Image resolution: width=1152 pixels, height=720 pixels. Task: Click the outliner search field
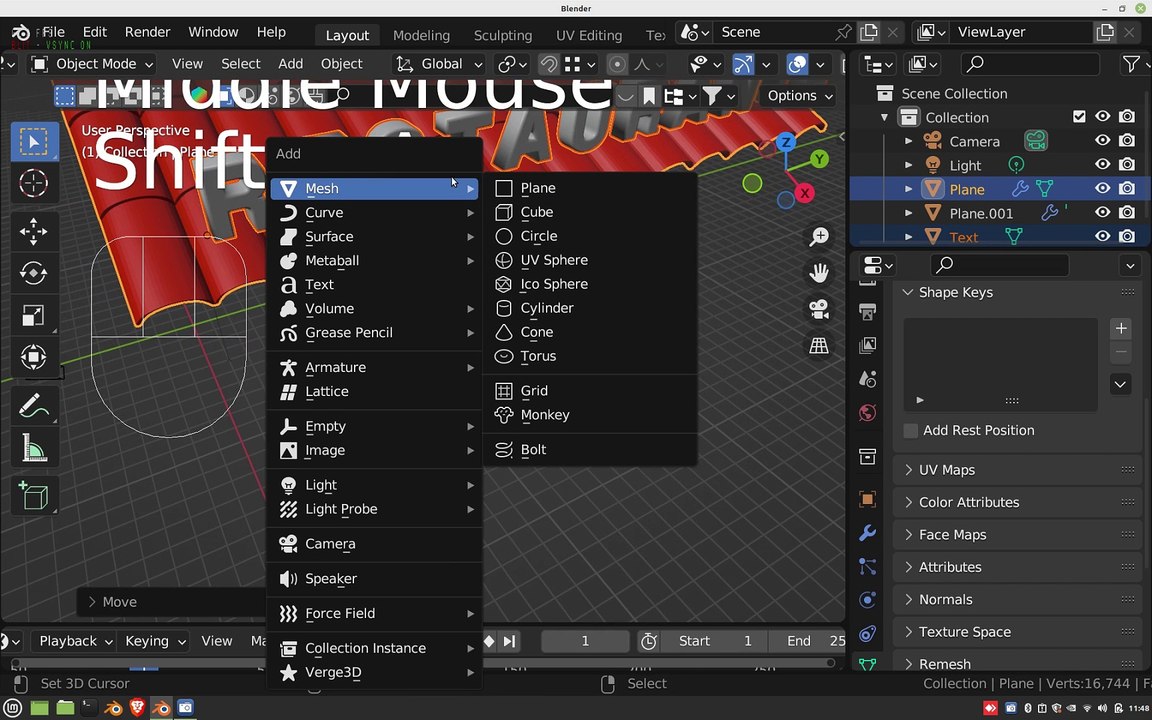1029,64
